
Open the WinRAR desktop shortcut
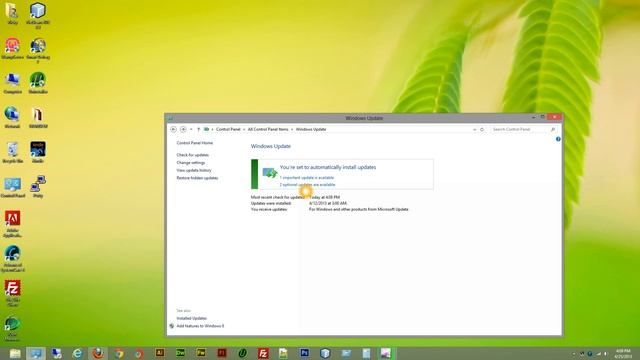38,118
